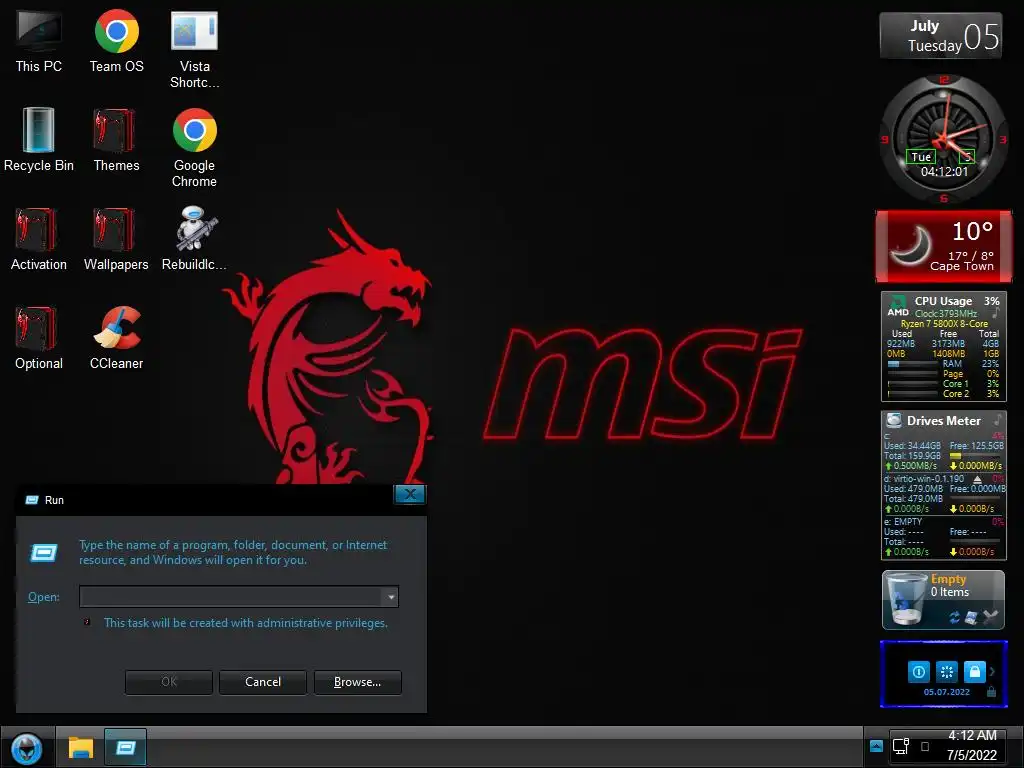Click Cancel in the Run dialog
The image size is (1024, 768).
(x=263, y=682)
